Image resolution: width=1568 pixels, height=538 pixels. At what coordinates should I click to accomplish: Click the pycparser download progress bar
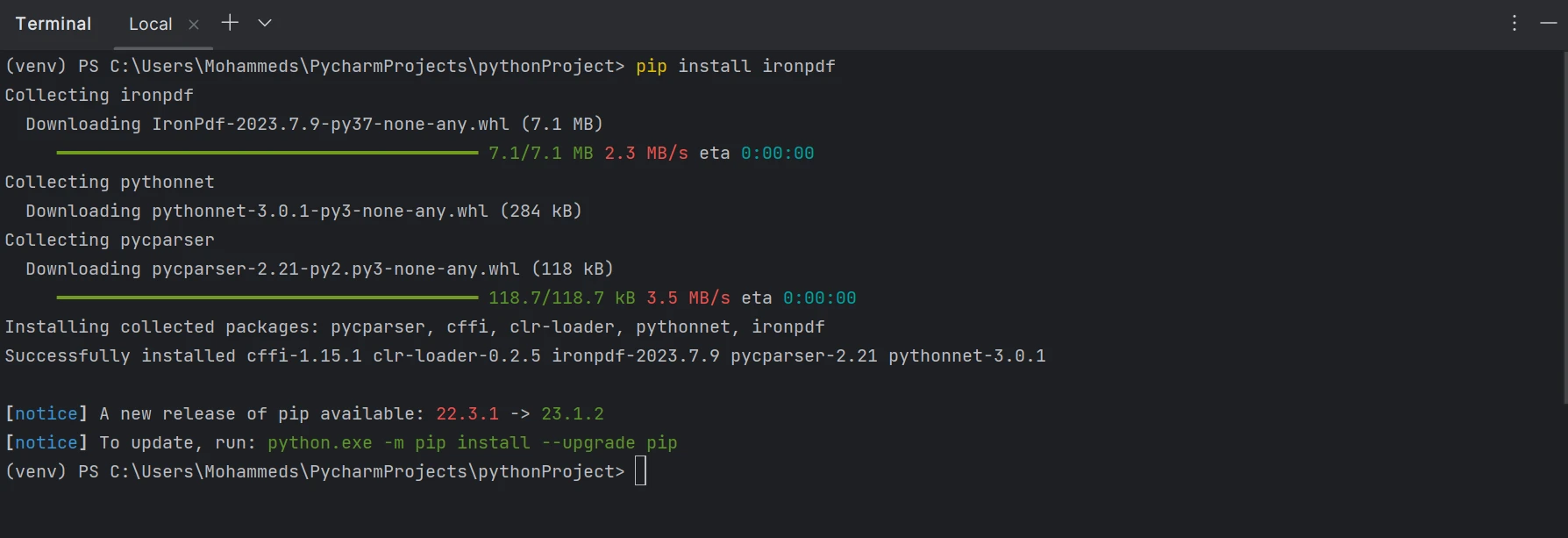coord(267,298)
